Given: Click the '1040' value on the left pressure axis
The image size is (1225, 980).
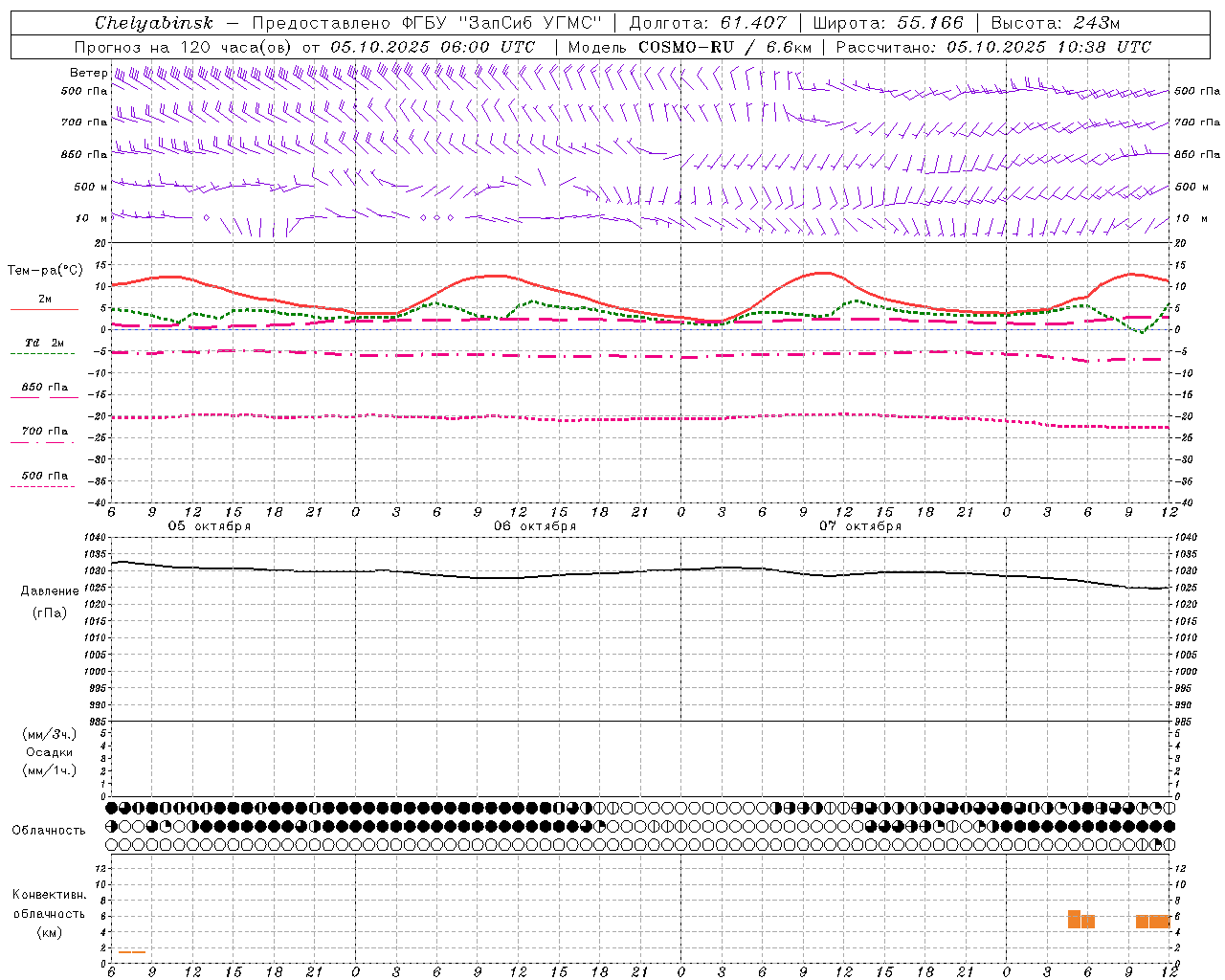Looking at the screenshot, I should [94, 538].
